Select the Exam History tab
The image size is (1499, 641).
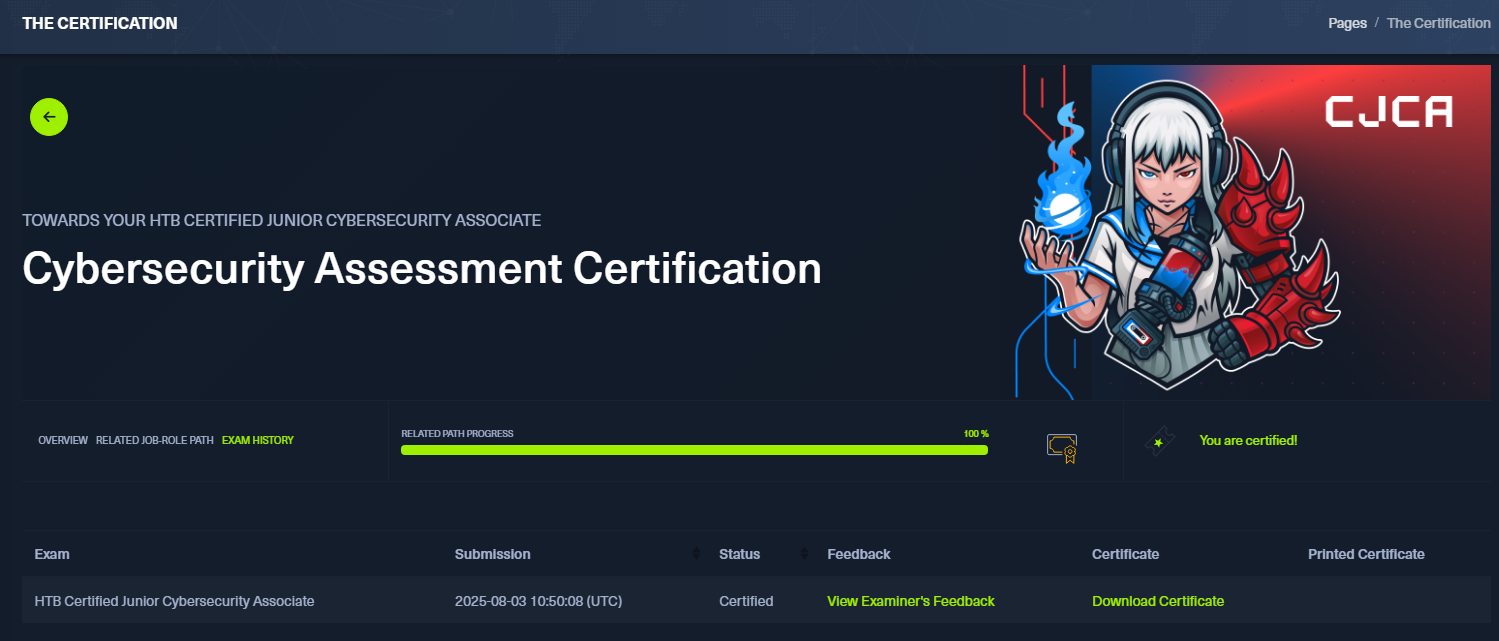pyautogui.click(x=258, y=440)
